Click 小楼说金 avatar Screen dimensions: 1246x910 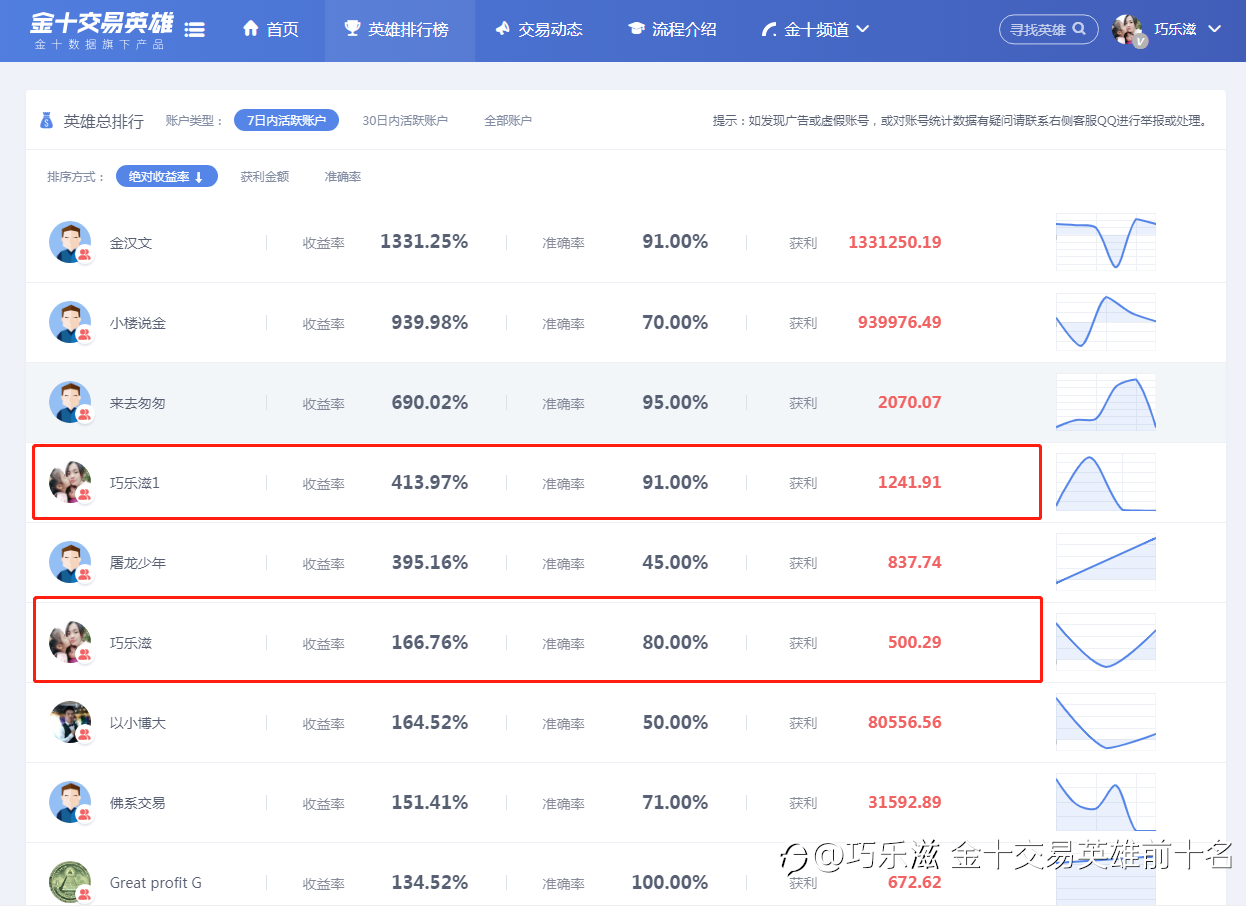pos(70,322)
